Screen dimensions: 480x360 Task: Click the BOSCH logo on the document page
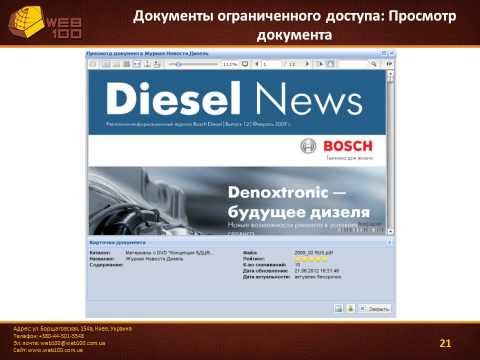click(x=336, y=146)
